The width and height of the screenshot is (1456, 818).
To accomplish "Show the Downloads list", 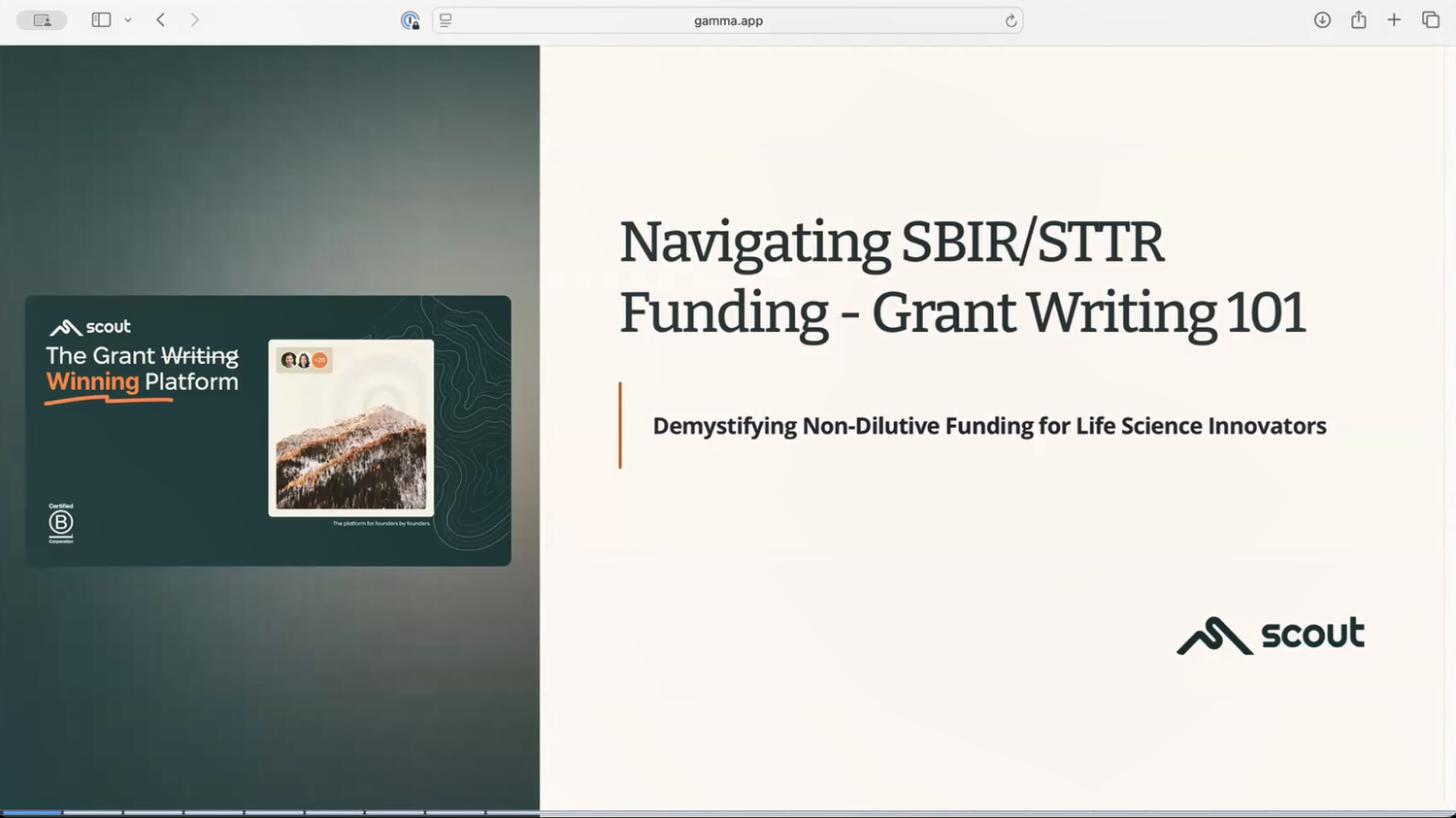I will [x=1322, y=19].
